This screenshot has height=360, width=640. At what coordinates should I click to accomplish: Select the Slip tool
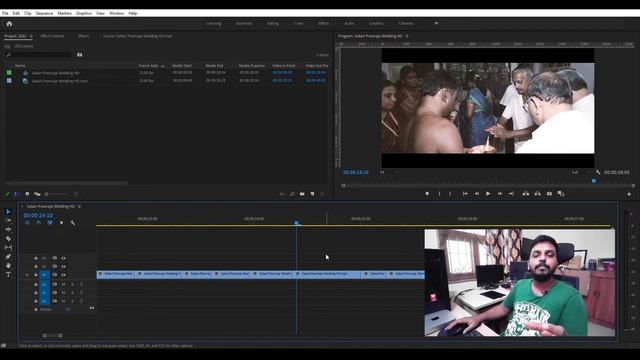[8, 247]
